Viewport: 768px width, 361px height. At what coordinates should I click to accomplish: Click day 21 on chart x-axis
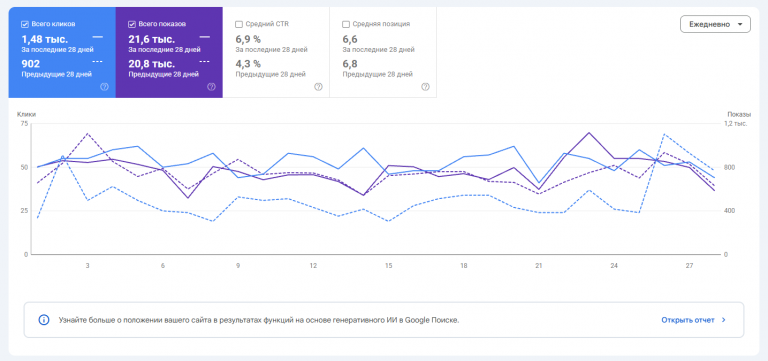(x=539, y=265)
